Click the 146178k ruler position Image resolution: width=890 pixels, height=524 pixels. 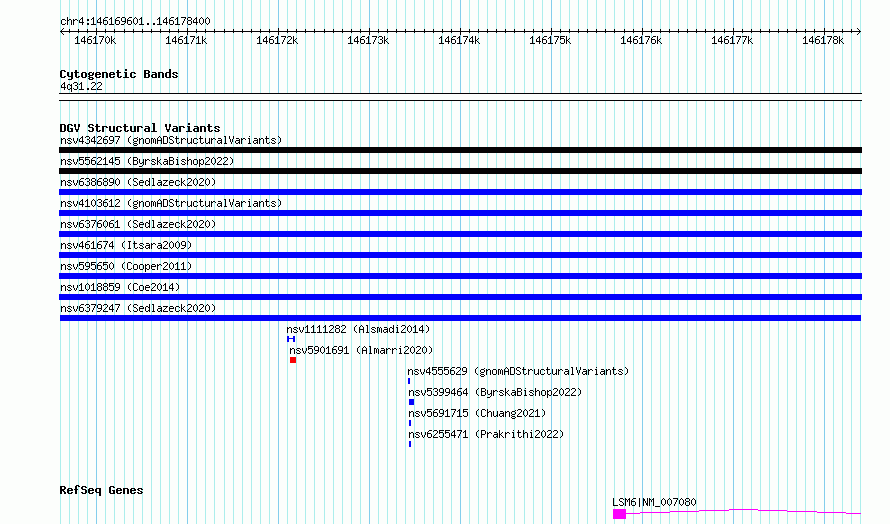pos(823,40)
